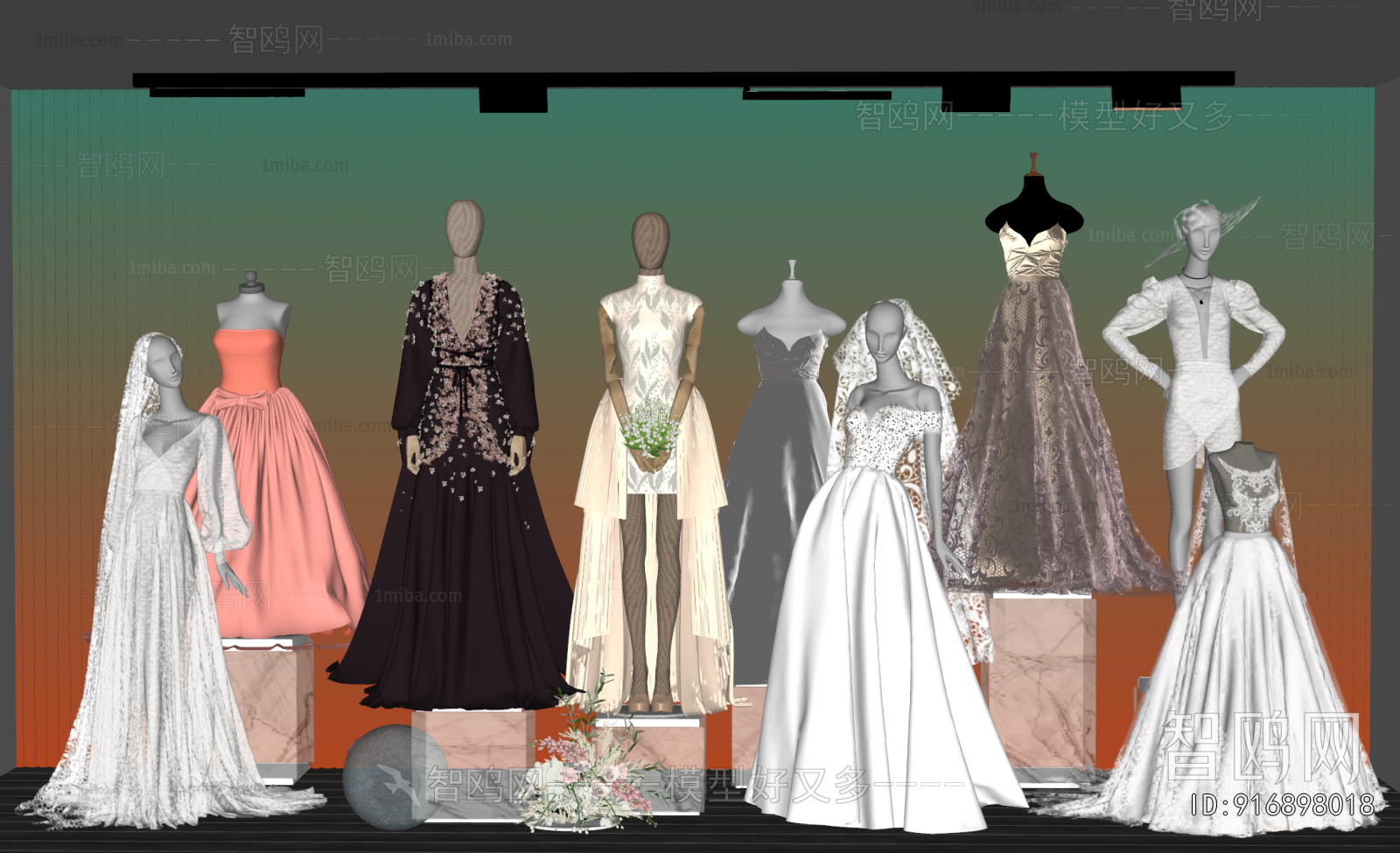Select the bow on the coral gown waist

click(x=236, y=405)
